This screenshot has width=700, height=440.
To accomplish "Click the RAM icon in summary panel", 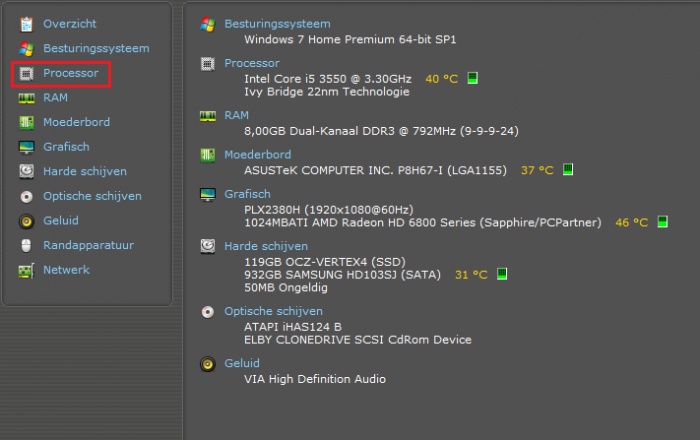I will pyautogui.click(x=208, y=116).
